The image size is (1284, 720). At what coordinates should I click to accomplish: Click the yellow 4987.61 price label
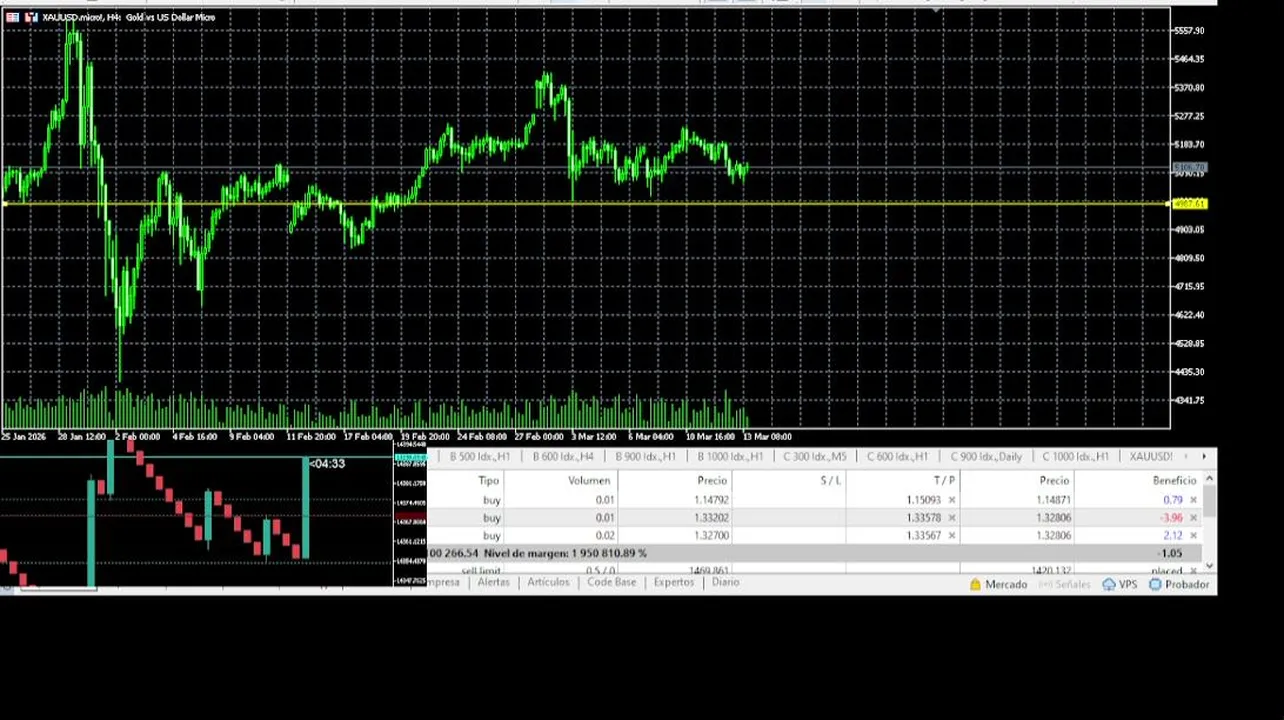1189,204
